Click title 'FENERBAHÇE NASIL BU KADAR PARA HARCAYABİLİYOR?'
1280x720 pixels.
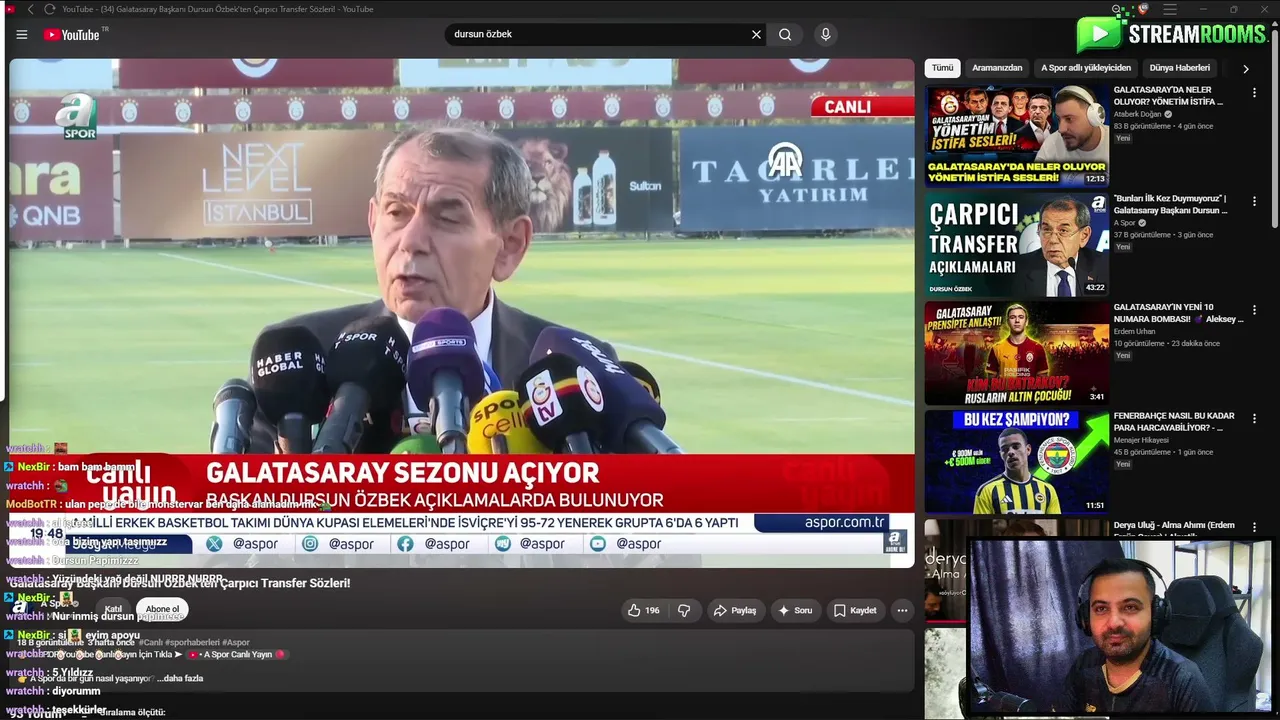(x=1174, y=422)
